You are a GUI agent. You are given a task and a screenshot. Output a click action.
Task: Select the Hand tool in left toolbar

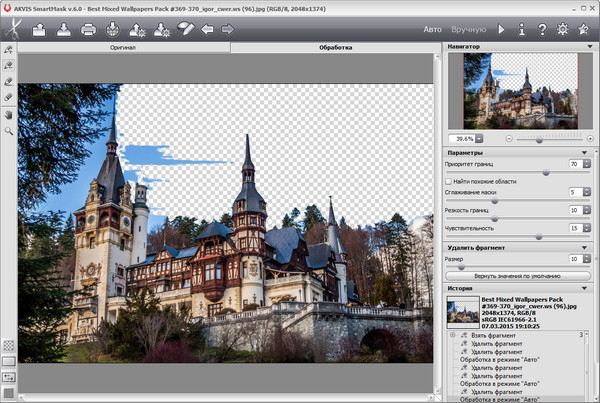9,114
